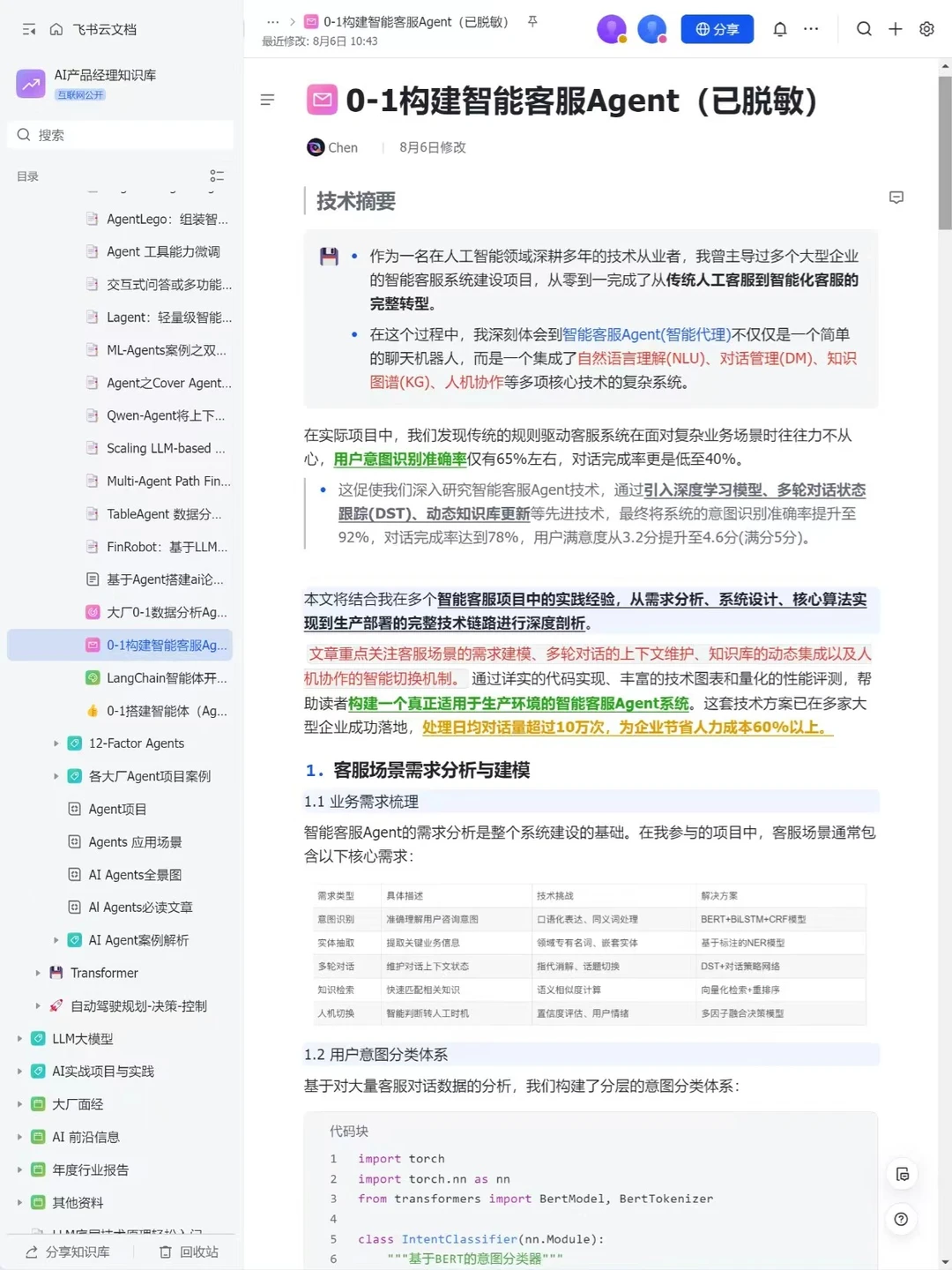Open the top-bar more options menu

click(810, 28)
